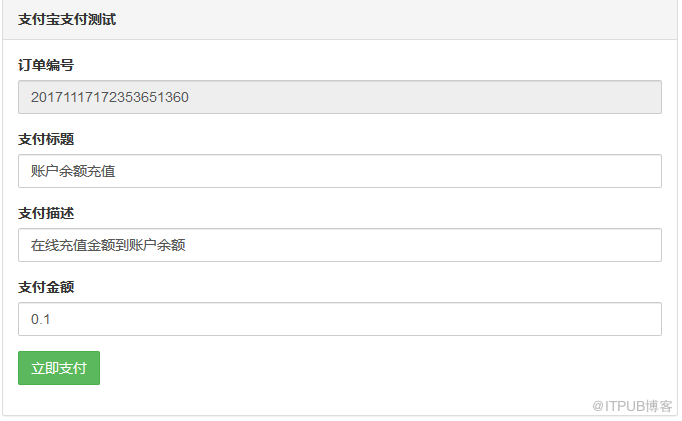Click the 支付宝支付测试 panel heading text

click(66, 19)
